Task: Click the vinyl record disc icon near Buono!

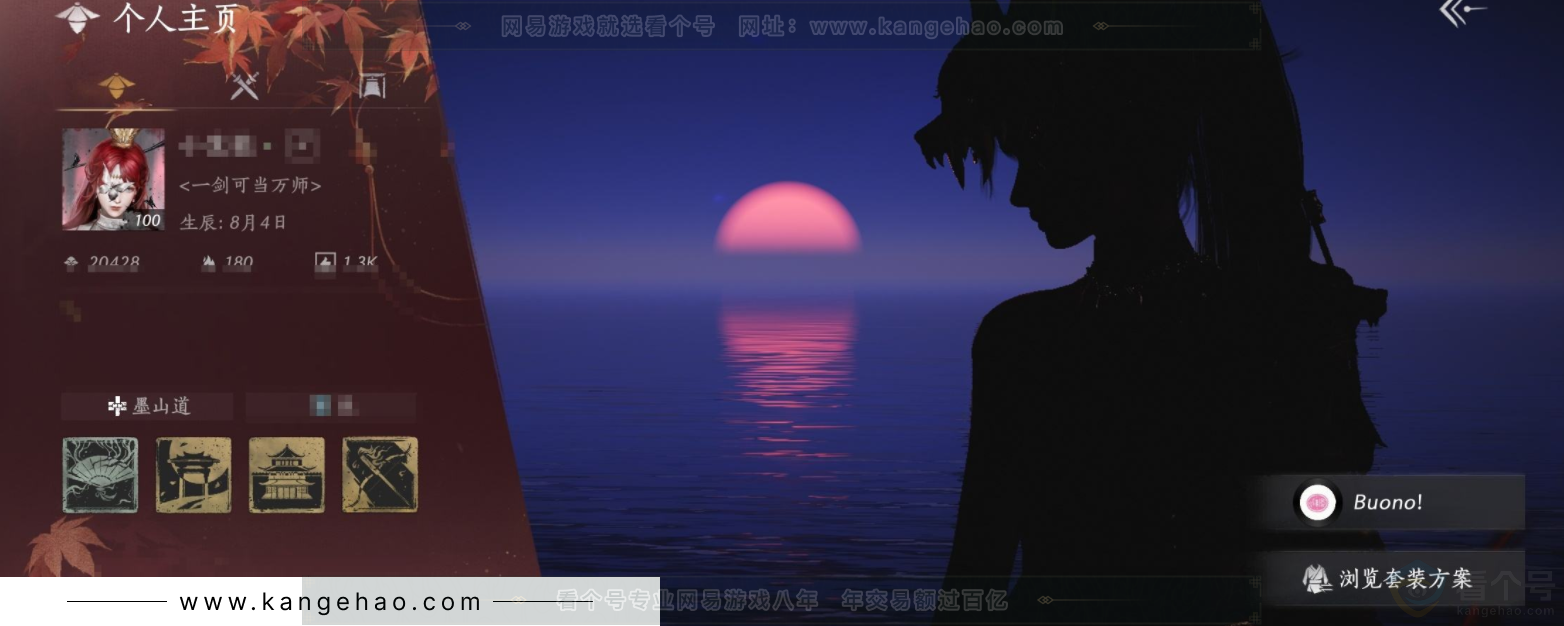Action: [1317, 502]
